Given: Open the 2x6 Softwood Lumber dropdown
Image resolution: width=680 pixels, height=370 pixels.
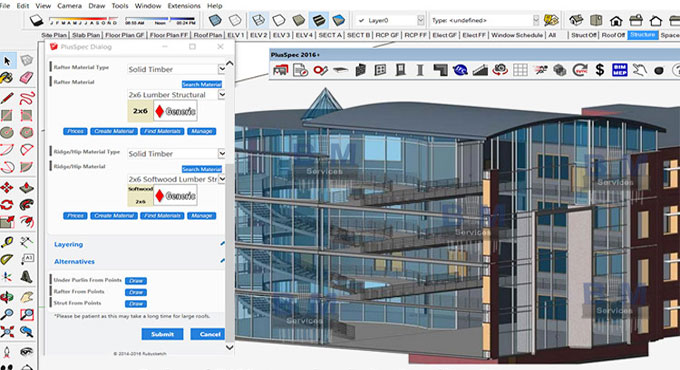Looking at the screenshot, I should point(222,179).
